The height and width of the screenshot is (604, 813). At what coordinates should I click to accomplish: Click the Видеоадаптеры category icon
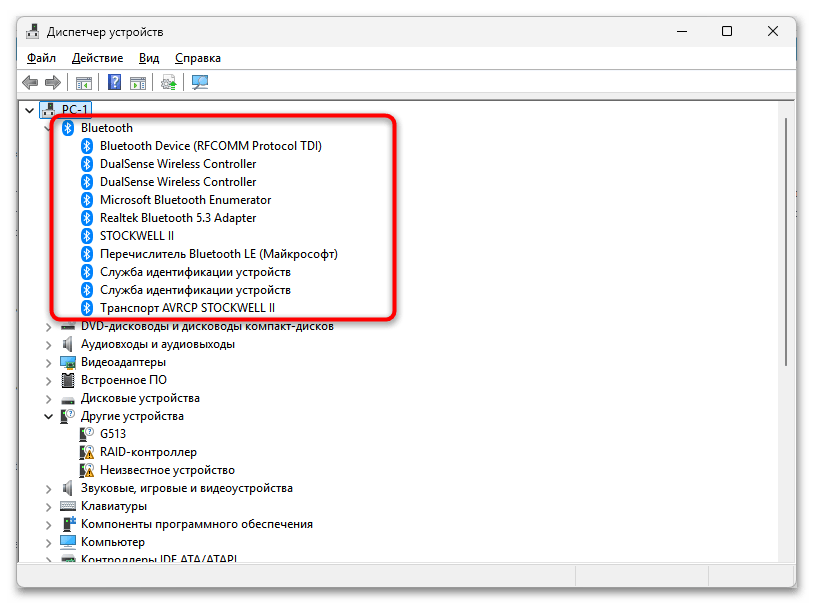(68, 362)
